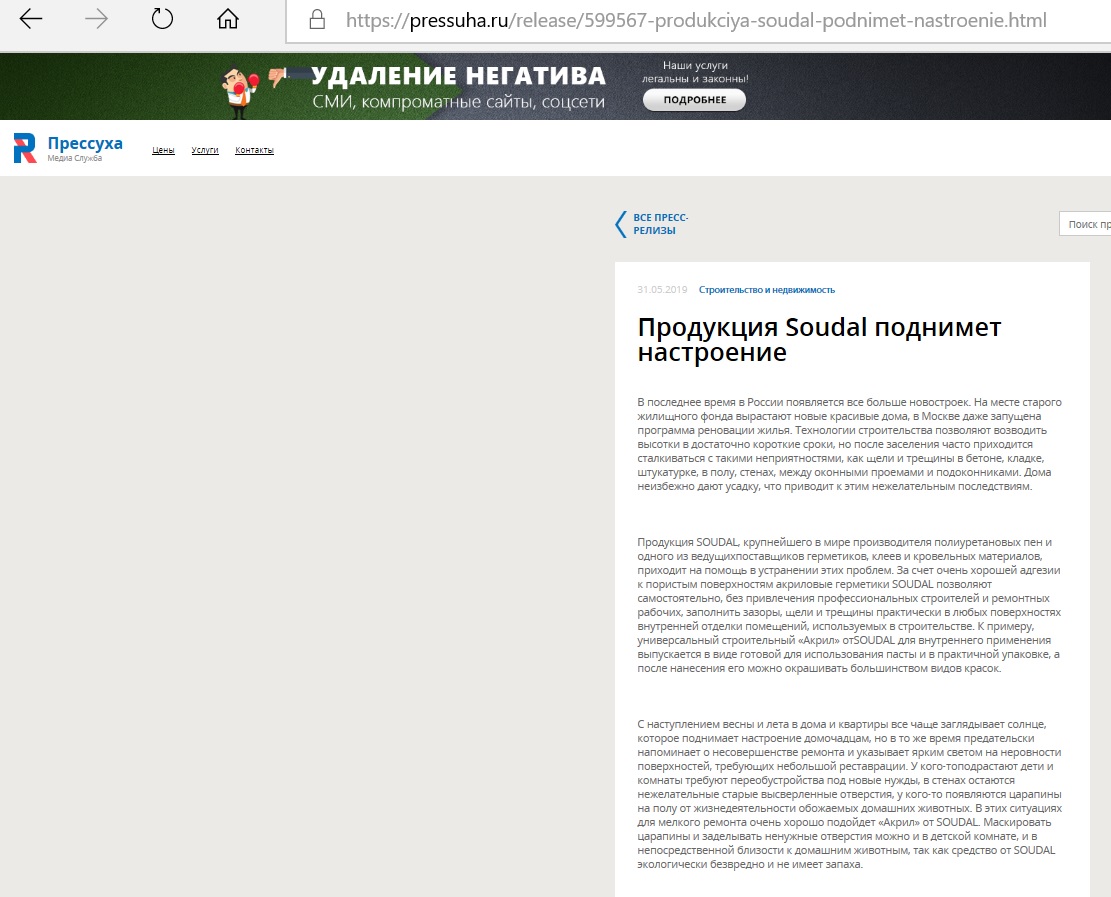1111x897 pixels.
Task: Click the Медиа Служба subtitle
Action: 74,159
